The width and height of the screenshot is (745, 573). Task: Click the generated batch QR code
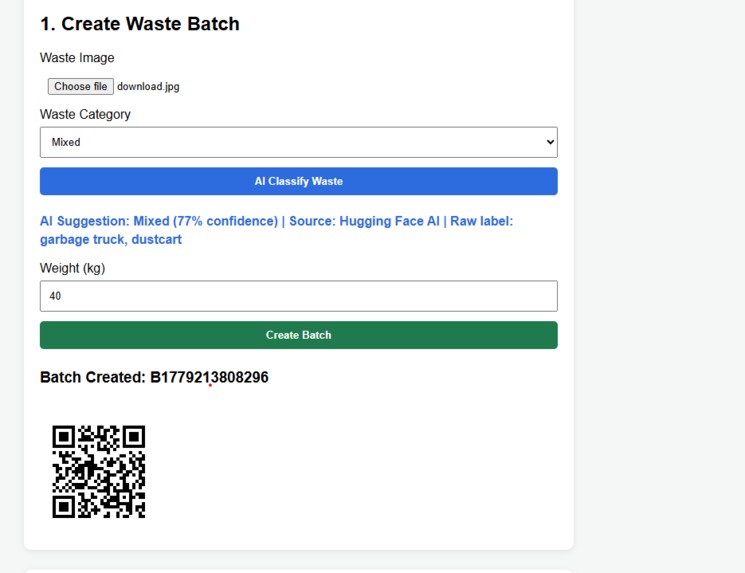coord(99,471)
